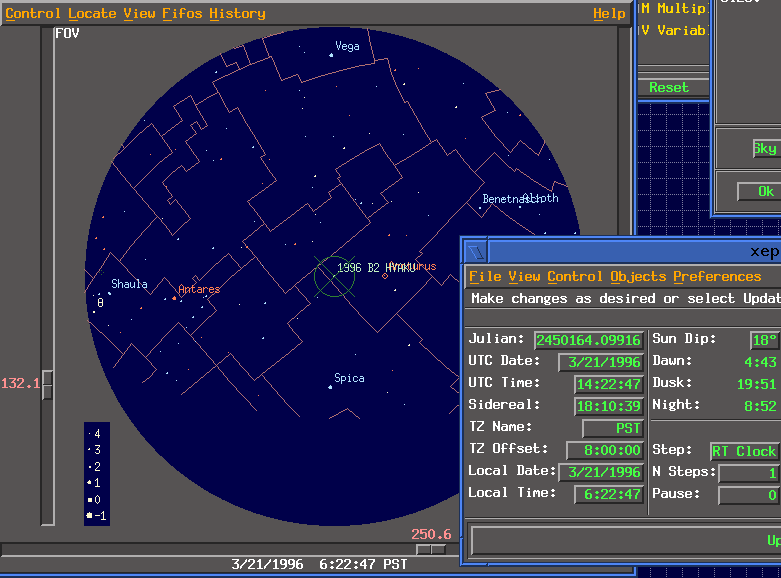This screenshot has height=578, width=781.
Task: Click the star Shaula on the map
Action: (x=110, y=293)
